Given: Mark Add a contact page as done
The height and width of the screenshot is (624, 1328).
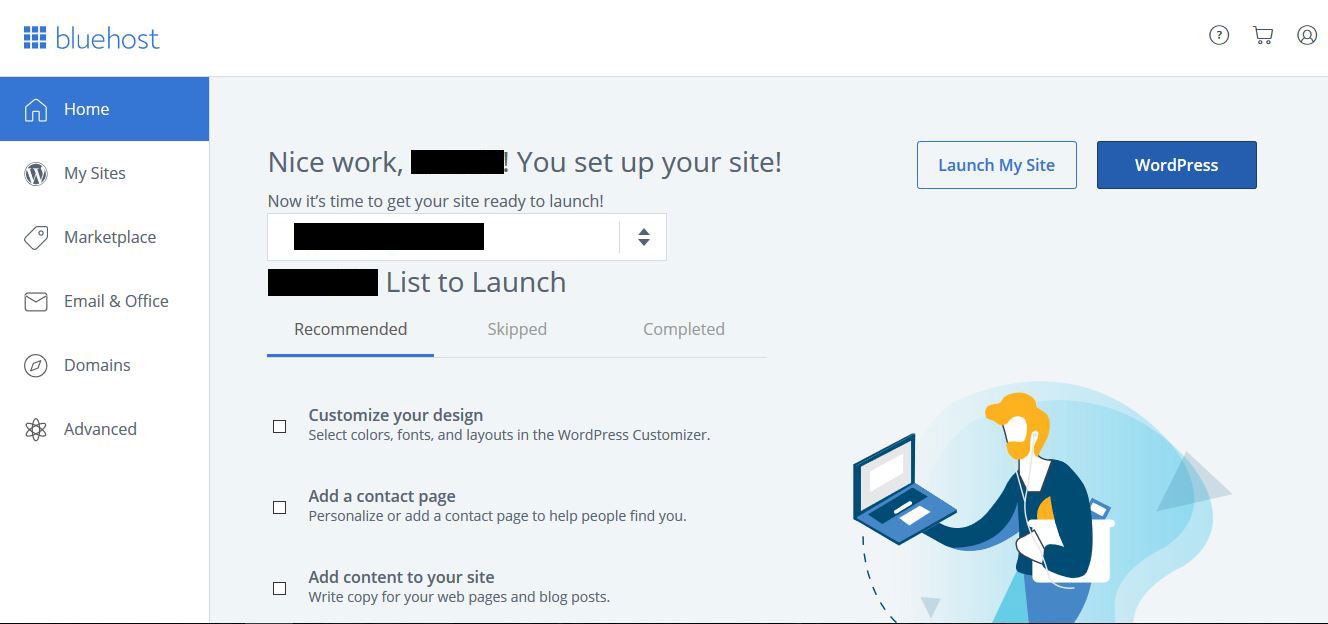Looking at the screenshot, I should [279, 507].
